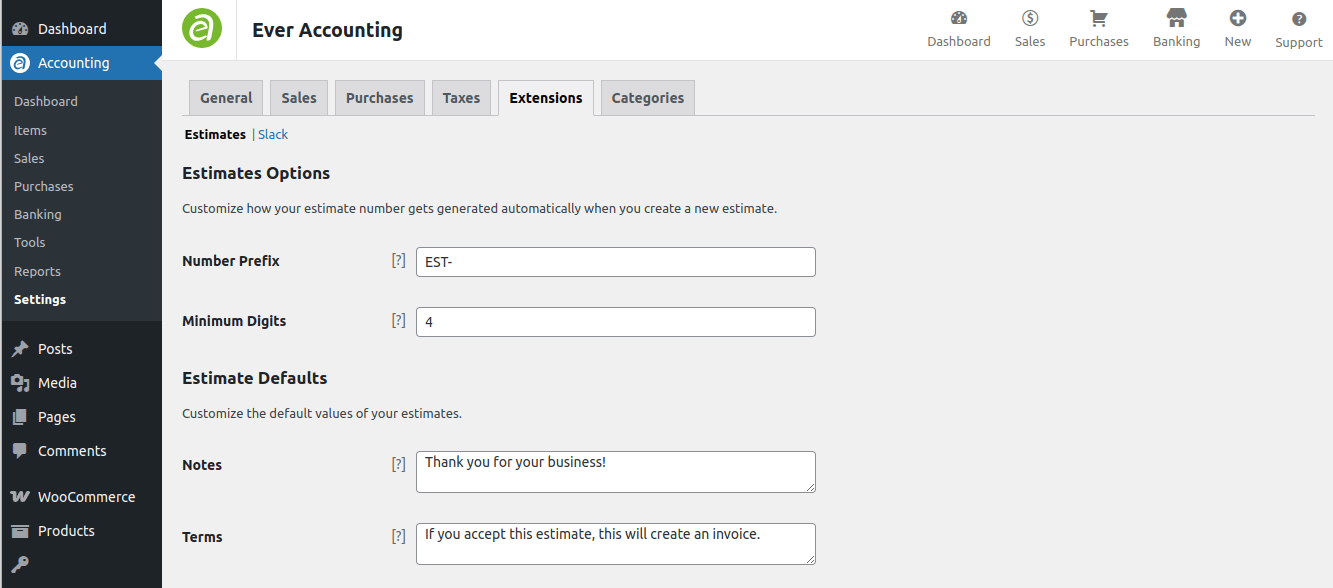Show help tooltip for Terms
This screenshot has height=588, width=1333.
pyautogui.click(x=398, y=536)
